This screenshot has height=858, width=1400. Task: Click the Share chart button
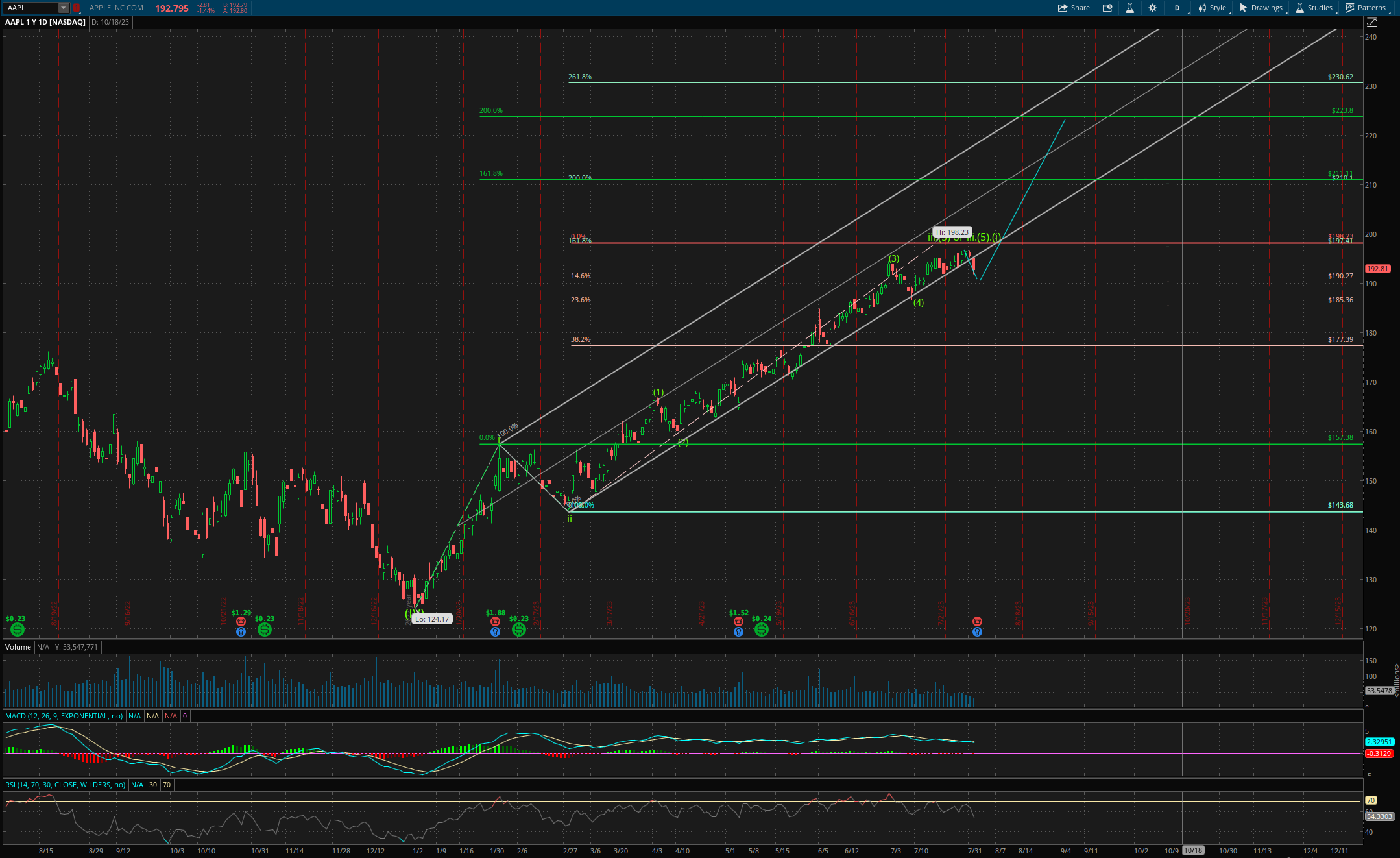(x=1074, y=8)
